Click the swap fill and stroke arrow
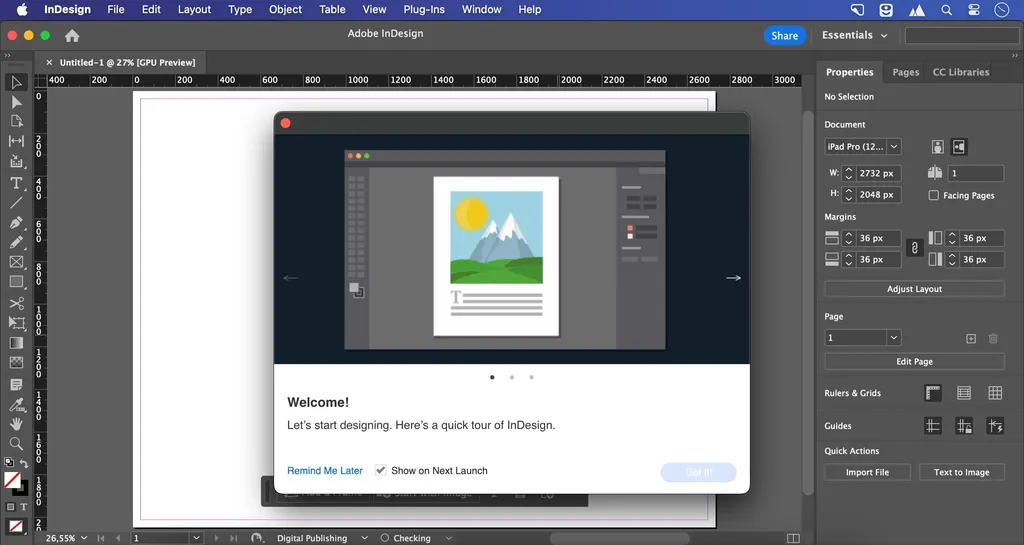Screen dimensions: 1024x545 [24, 463]
